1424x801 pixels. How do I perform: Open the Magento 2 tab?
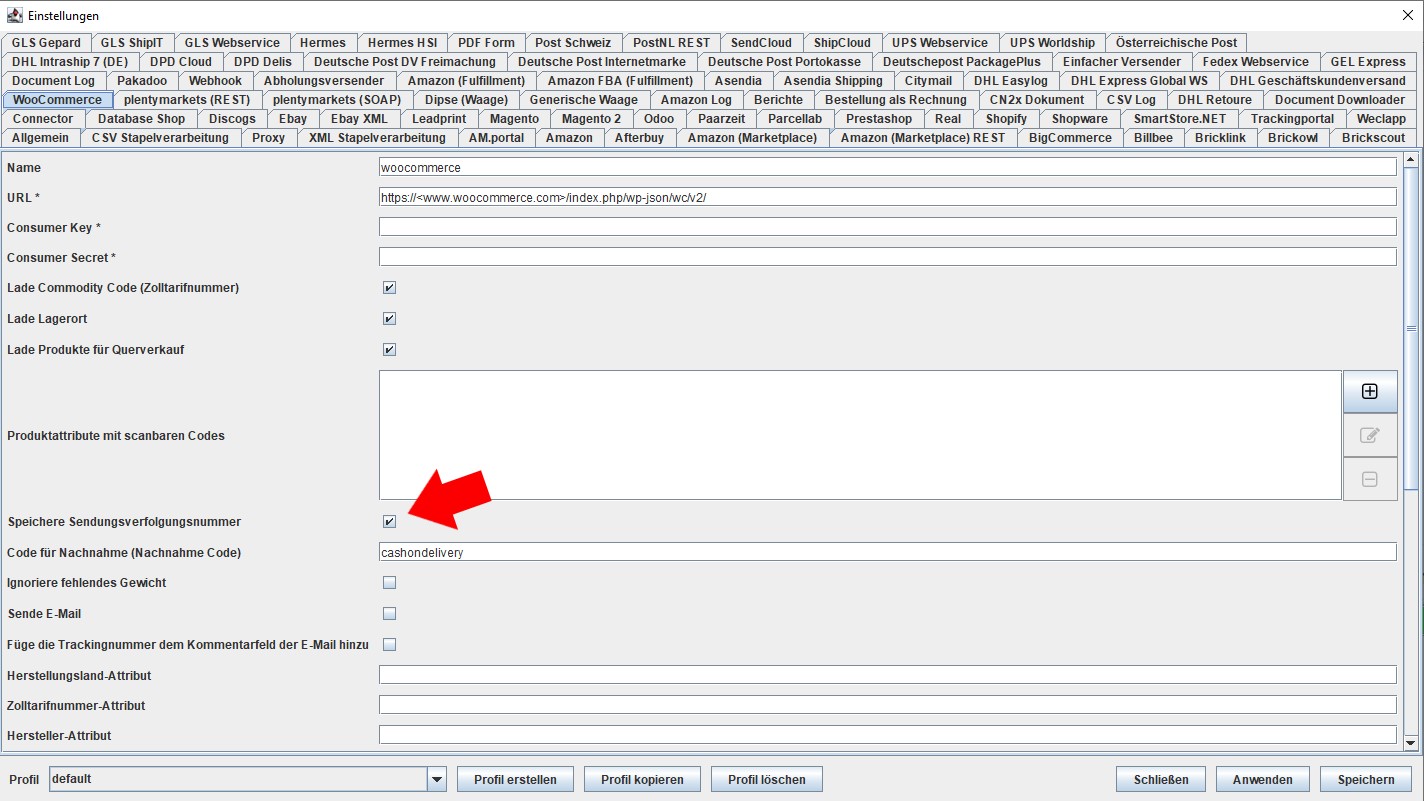point(591,119)
